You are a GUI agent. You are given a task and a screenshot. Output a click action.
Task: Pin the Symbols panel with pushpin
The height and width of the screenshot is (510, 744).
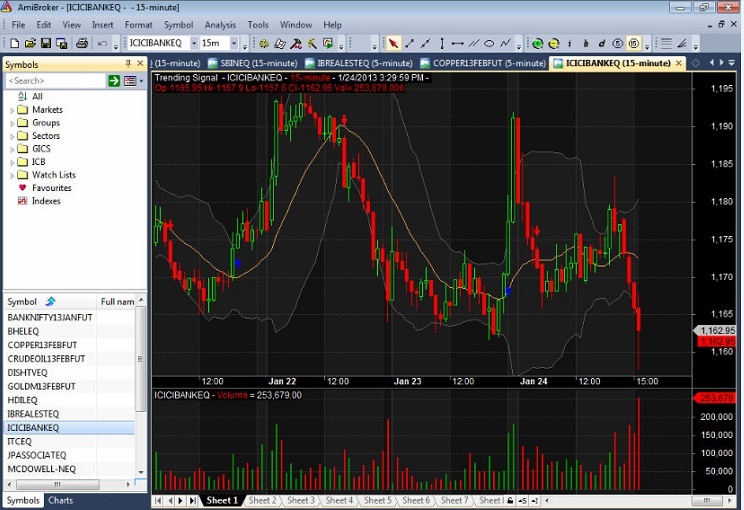(x=128, y=64)
